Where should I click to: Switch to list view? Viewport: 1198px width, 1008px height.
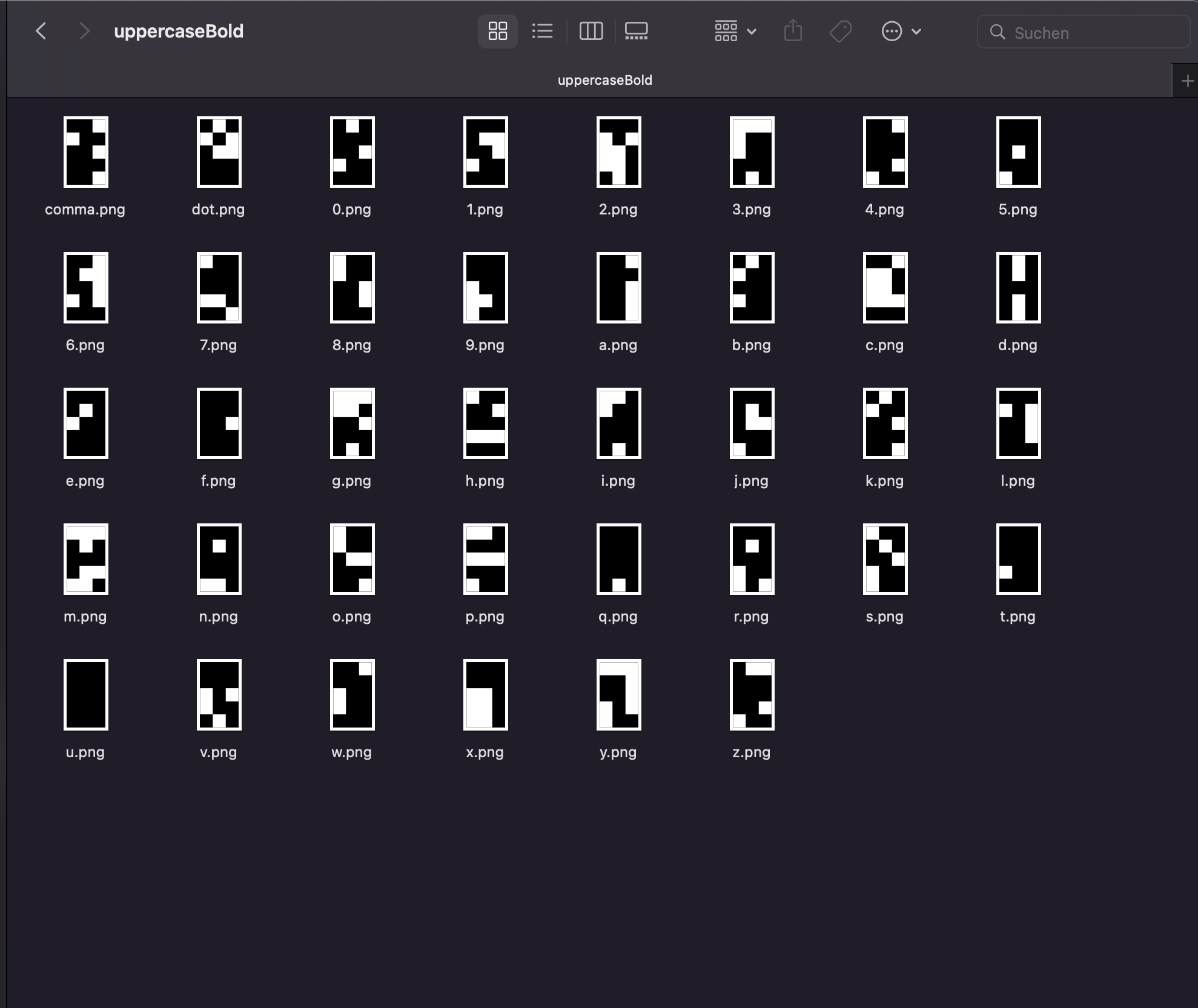(x=542, y=31)
